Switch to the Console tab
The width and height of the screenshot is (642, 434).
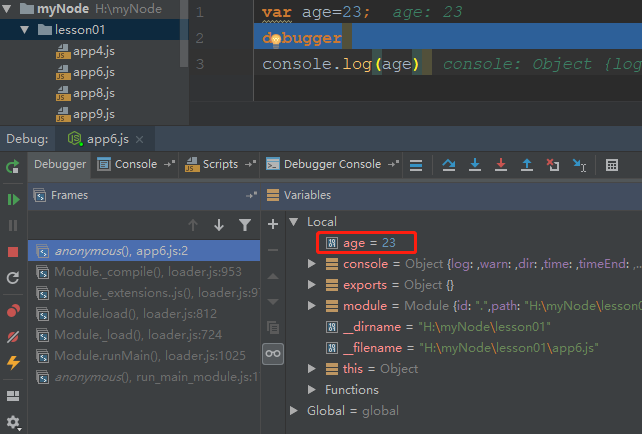(x=136, y=164)
